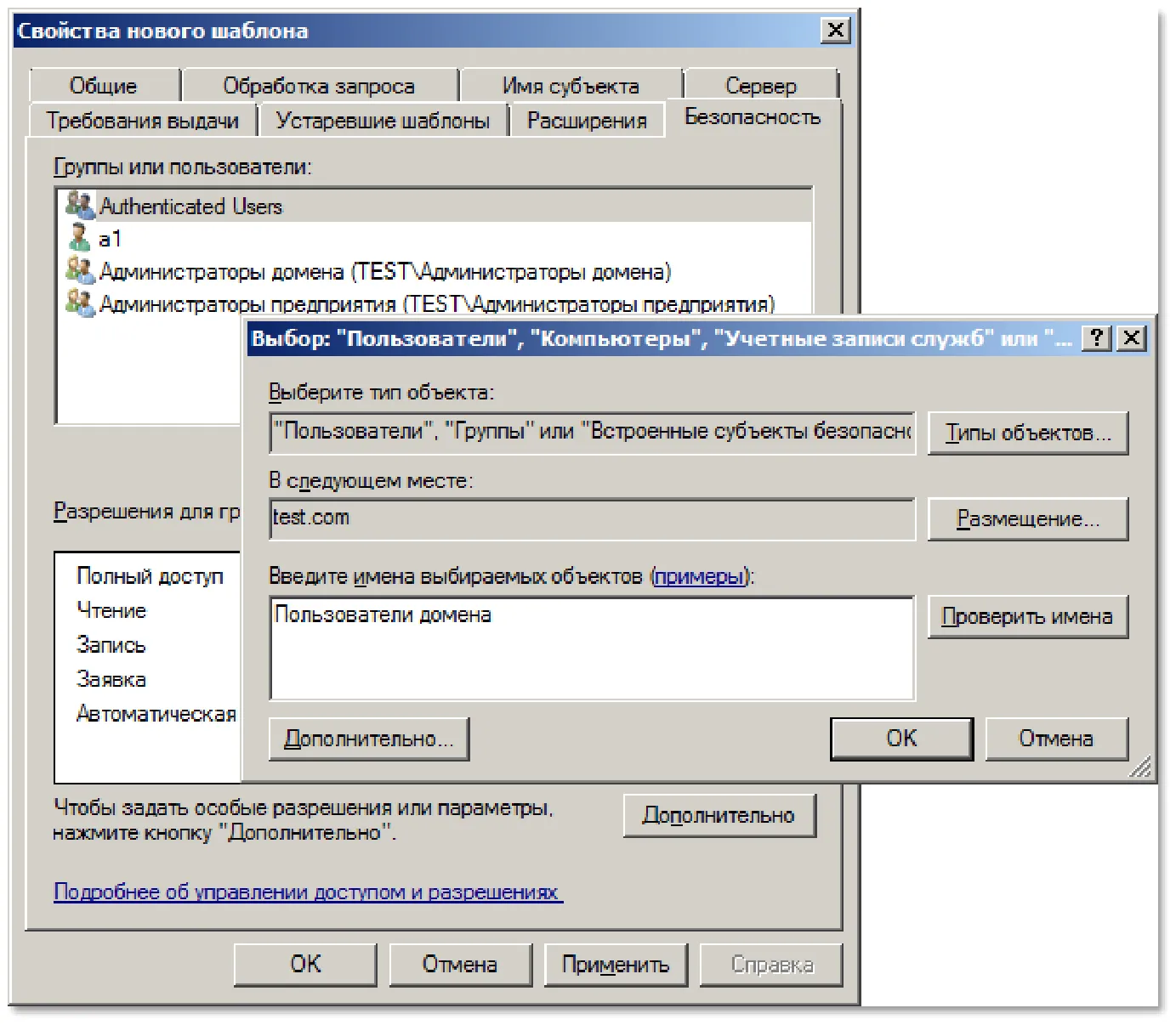Click Проверить имена button
The width and height of the screenshot is (1176, 1025).
1028,616
